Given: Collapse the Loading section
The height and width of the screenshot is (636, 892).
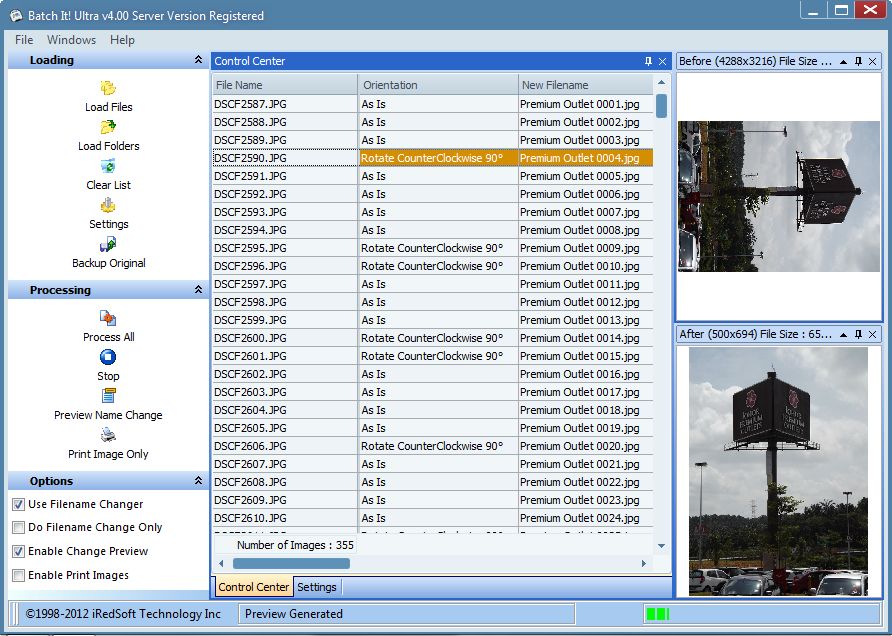Looking at the screenshot, I should click(x=198, y=61).
